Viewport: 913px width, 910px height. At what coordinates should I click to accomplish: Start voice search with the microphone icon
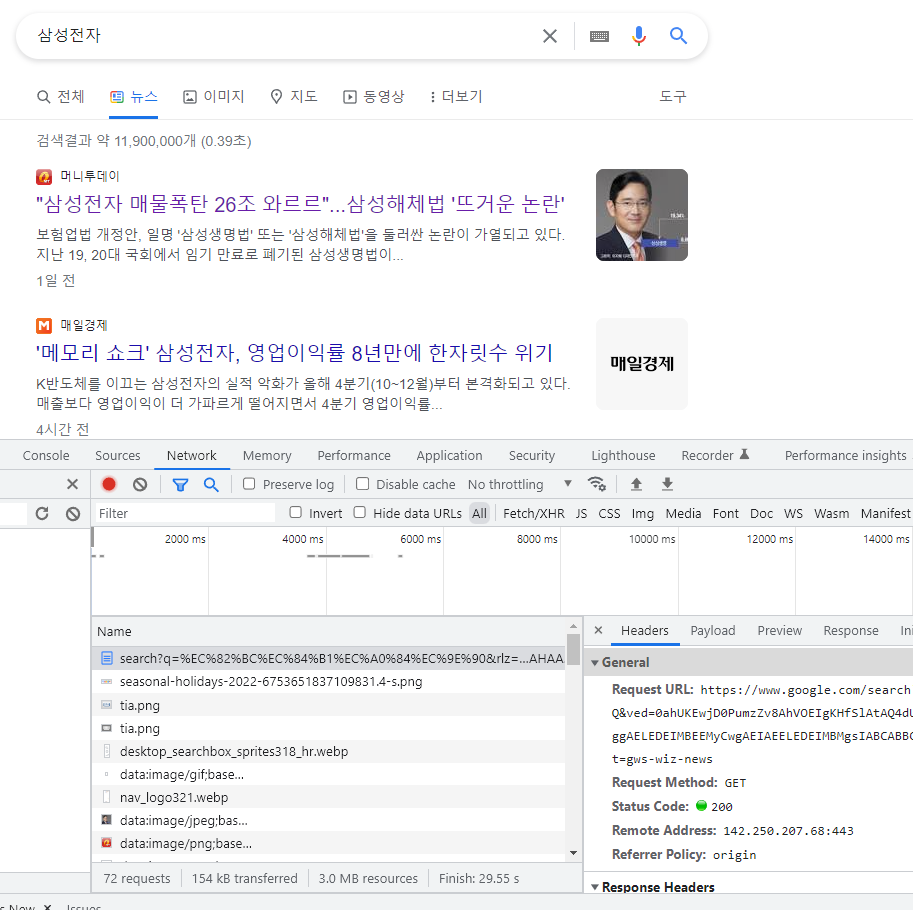(x=639, y=36)
